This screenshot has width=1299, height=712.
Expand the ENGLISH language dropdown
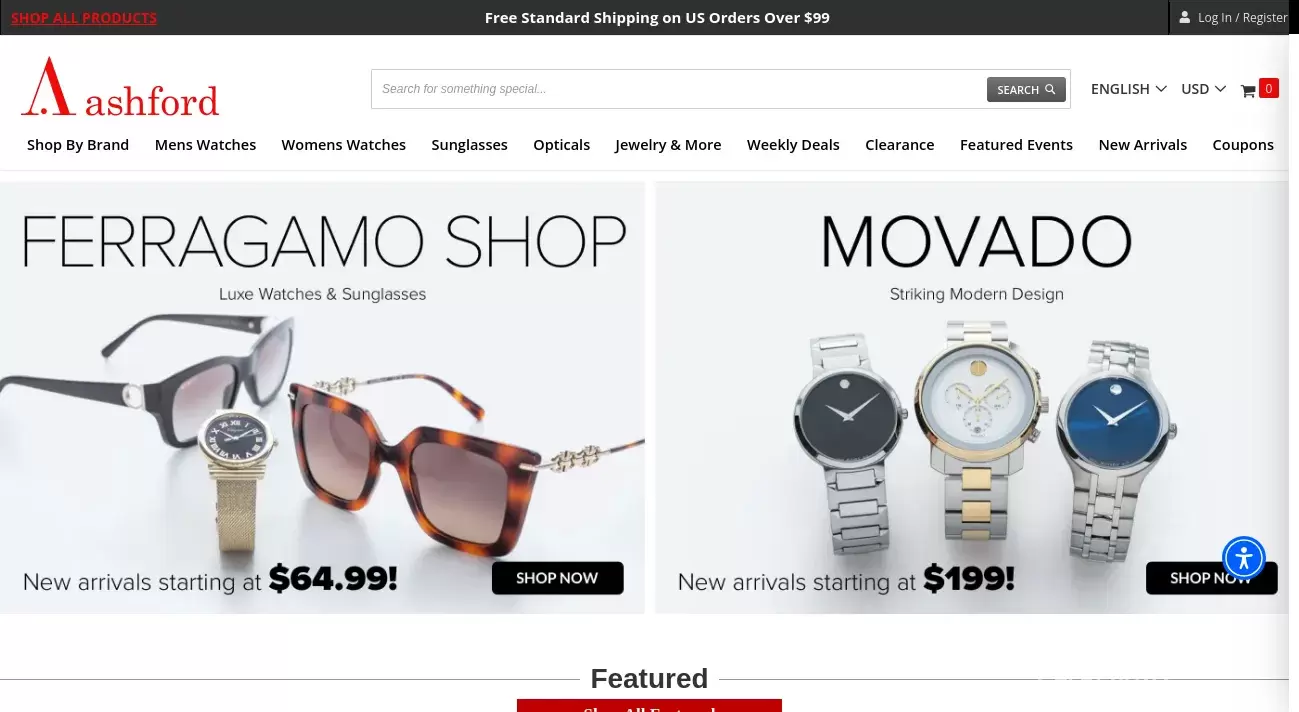(x=1128, y=89)
